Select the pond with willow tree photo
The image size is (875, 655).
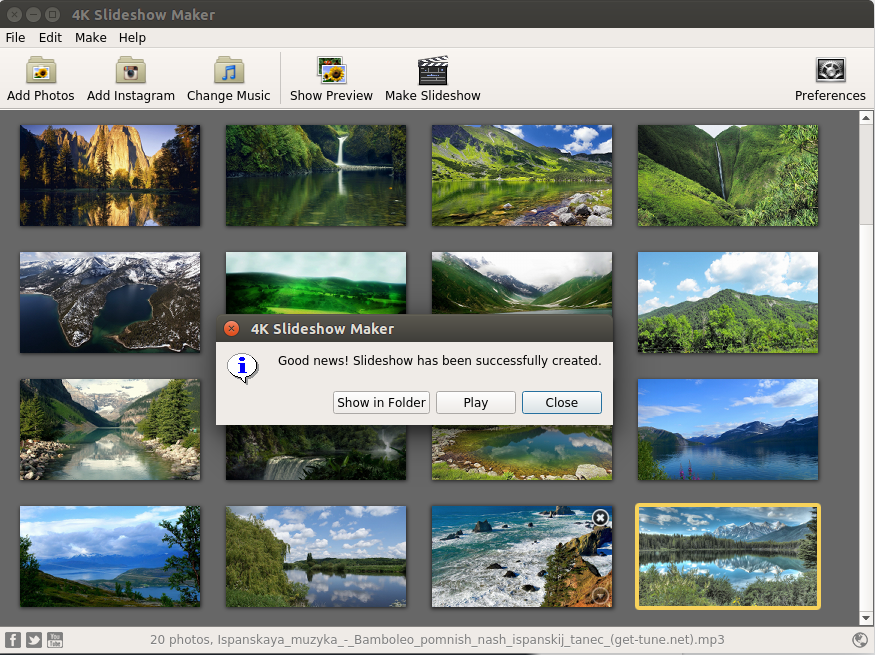pyautogui.click(x=316, y=556)
